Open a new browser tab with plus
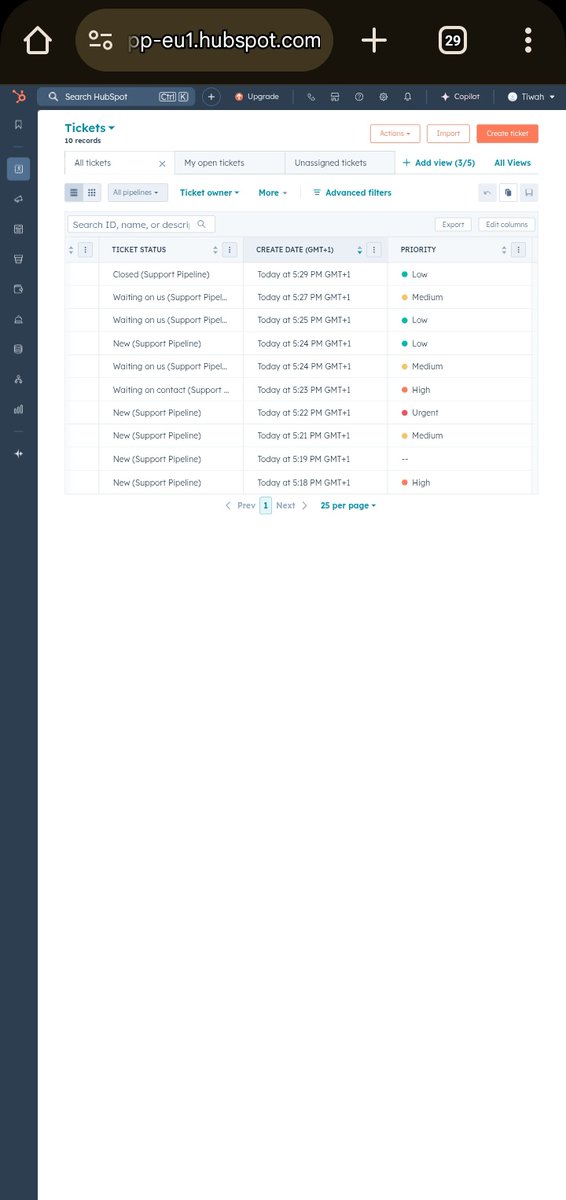 374,40
